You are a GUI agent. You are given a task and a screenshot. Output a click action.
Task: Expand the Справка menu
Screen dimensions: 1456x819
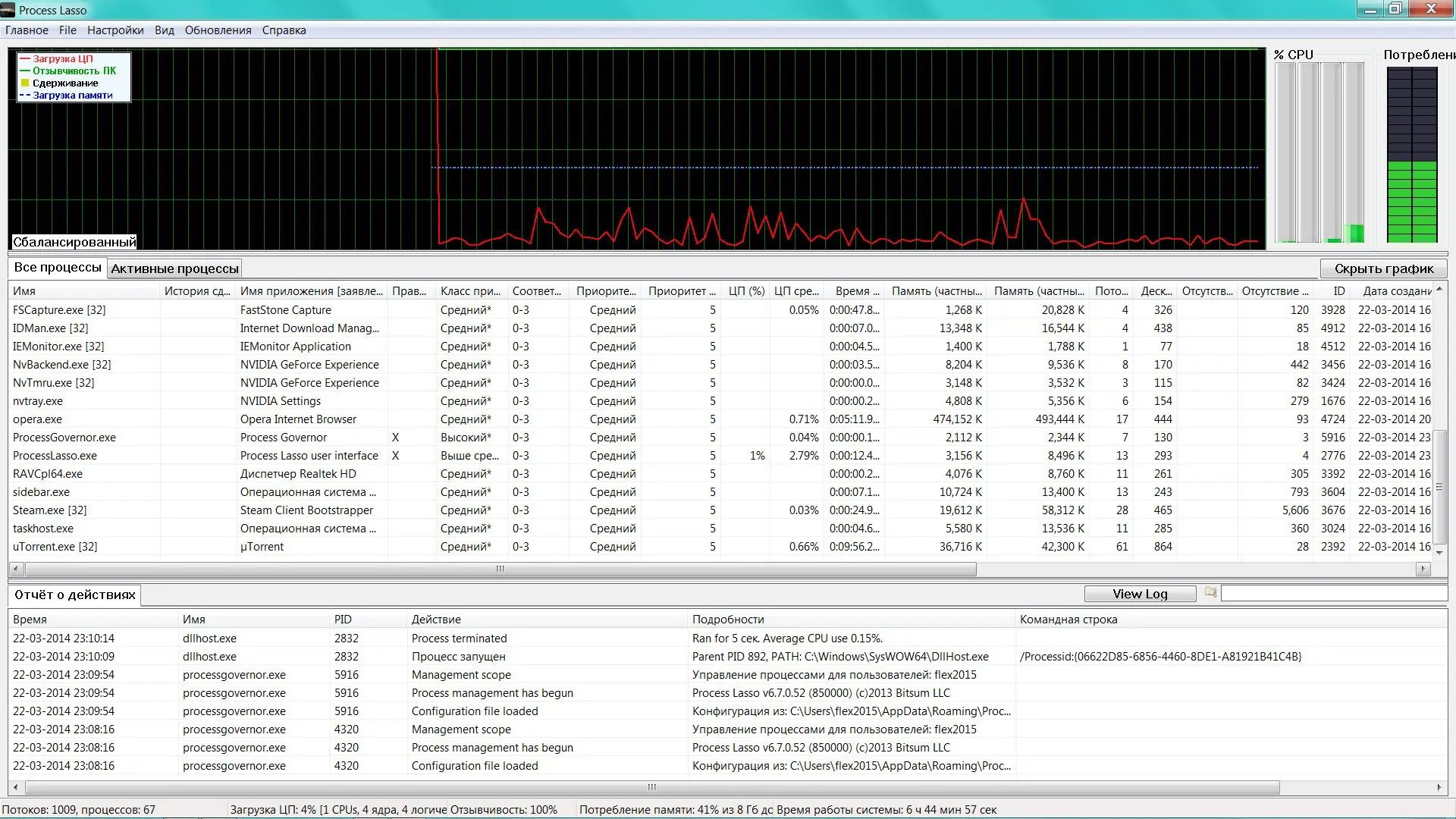284,30
